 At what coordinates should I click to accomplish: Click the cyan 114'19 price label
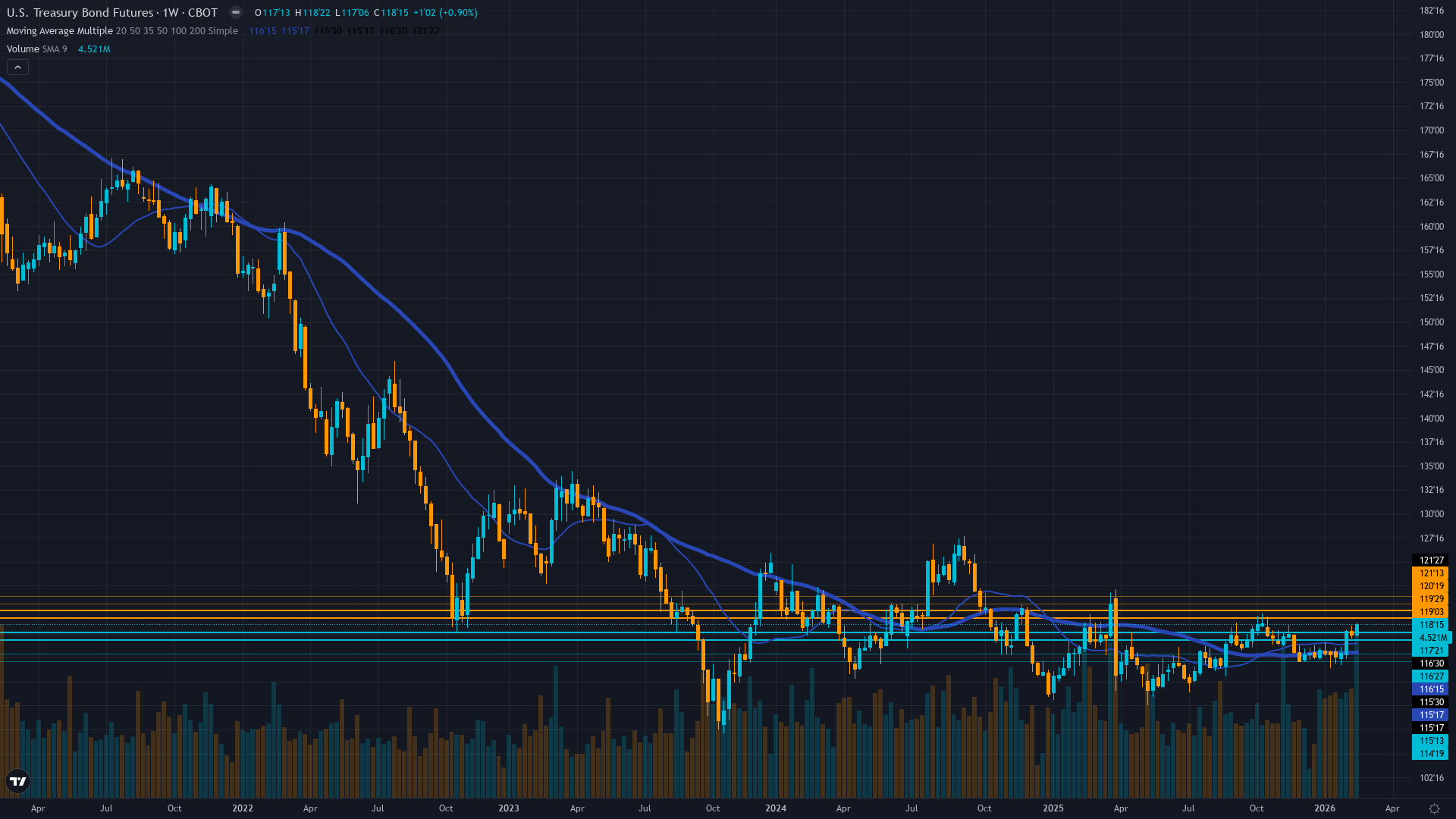coord(1430,754)
